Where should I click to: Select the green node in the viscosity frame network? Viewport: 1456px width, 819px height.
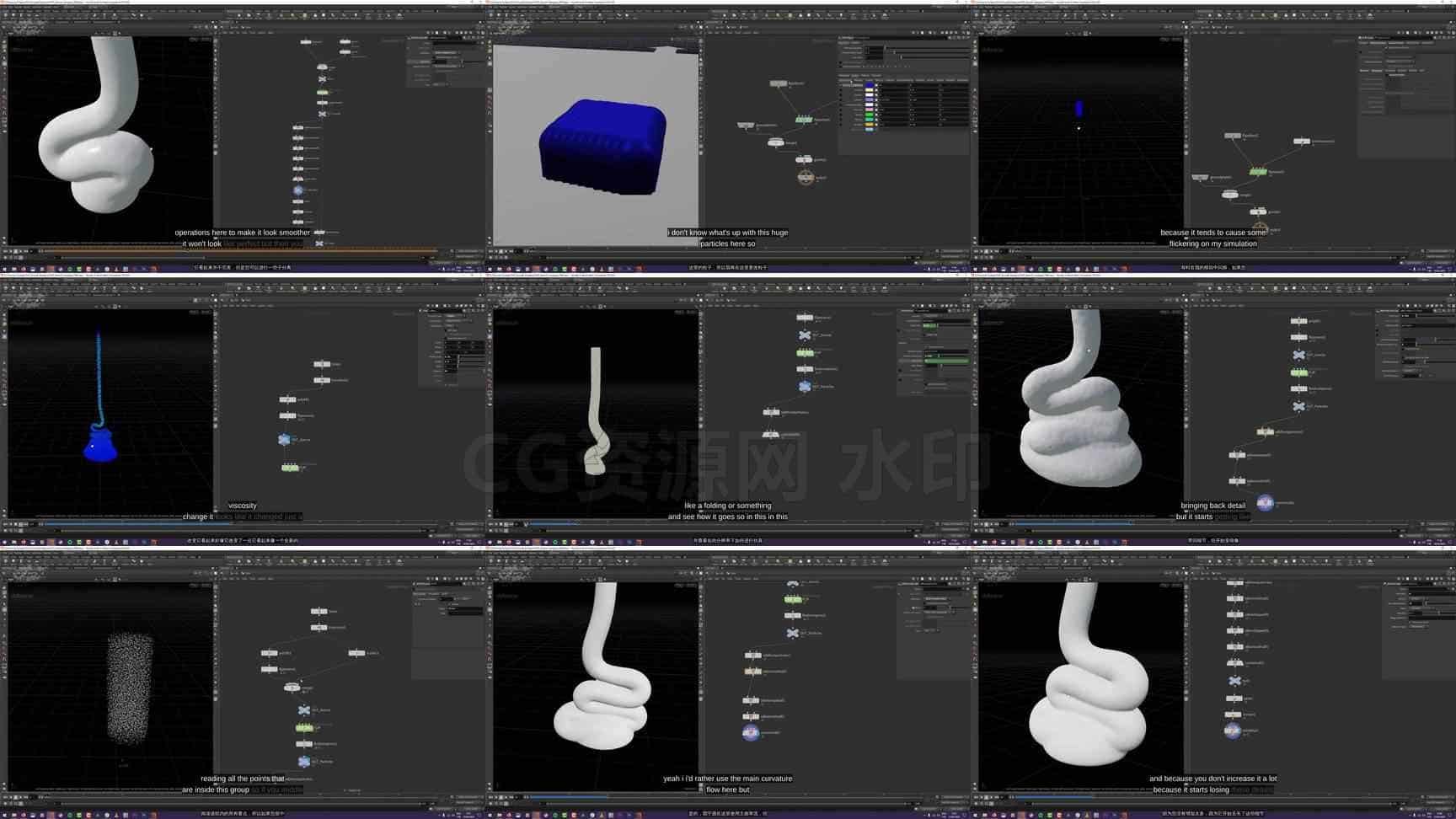pyautogui.click(x=290, y=467)
